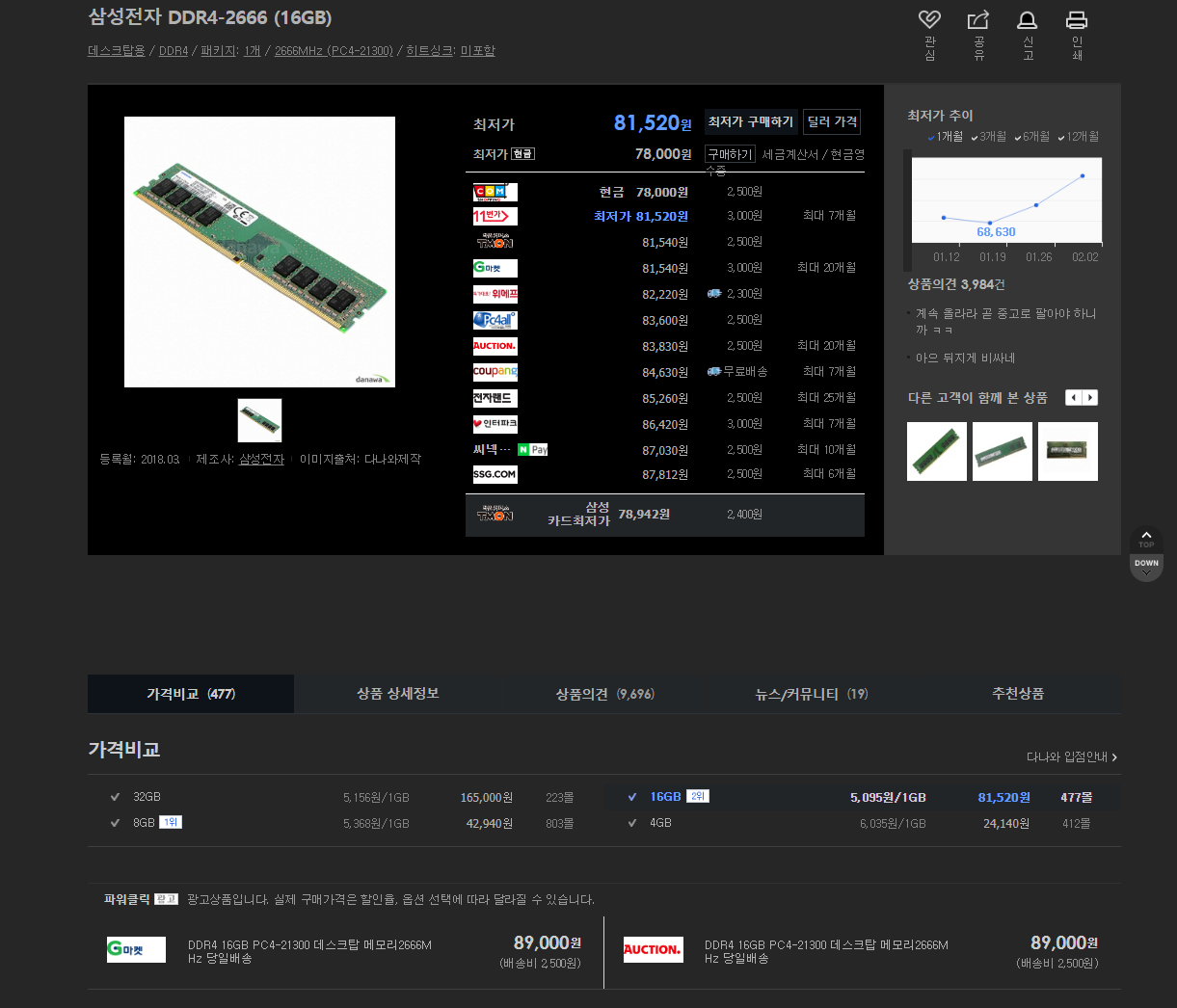Open third related product thumbnail
Screen dimensions: 1177x1008
1068,451
